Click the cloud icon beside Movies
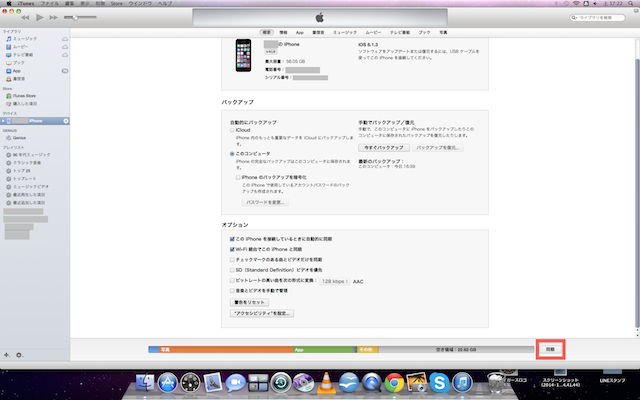This screenshot has width=640, height=400. pos(64,47)
